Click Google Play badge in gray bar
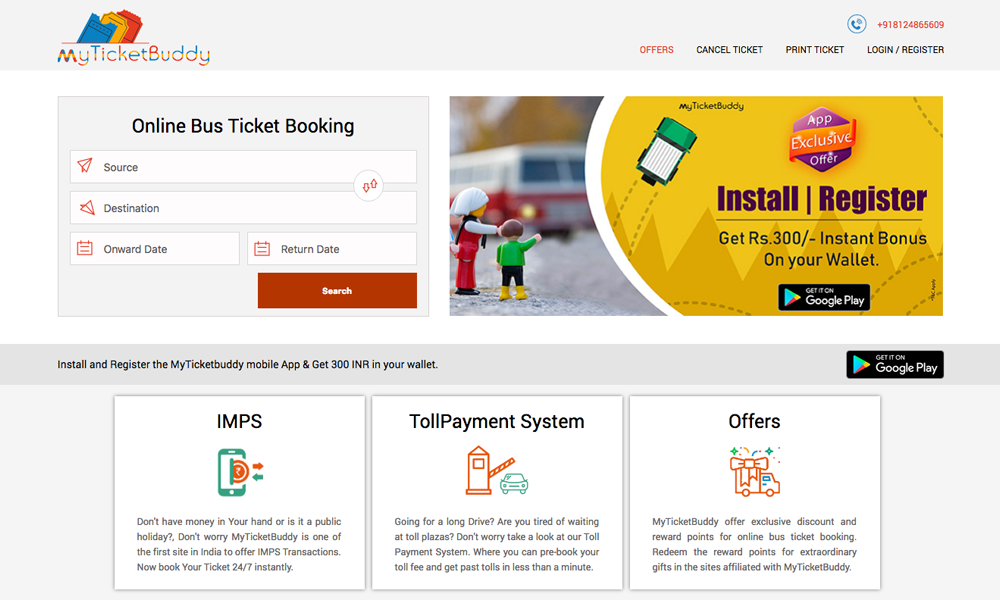 click(x=894, y=364)
